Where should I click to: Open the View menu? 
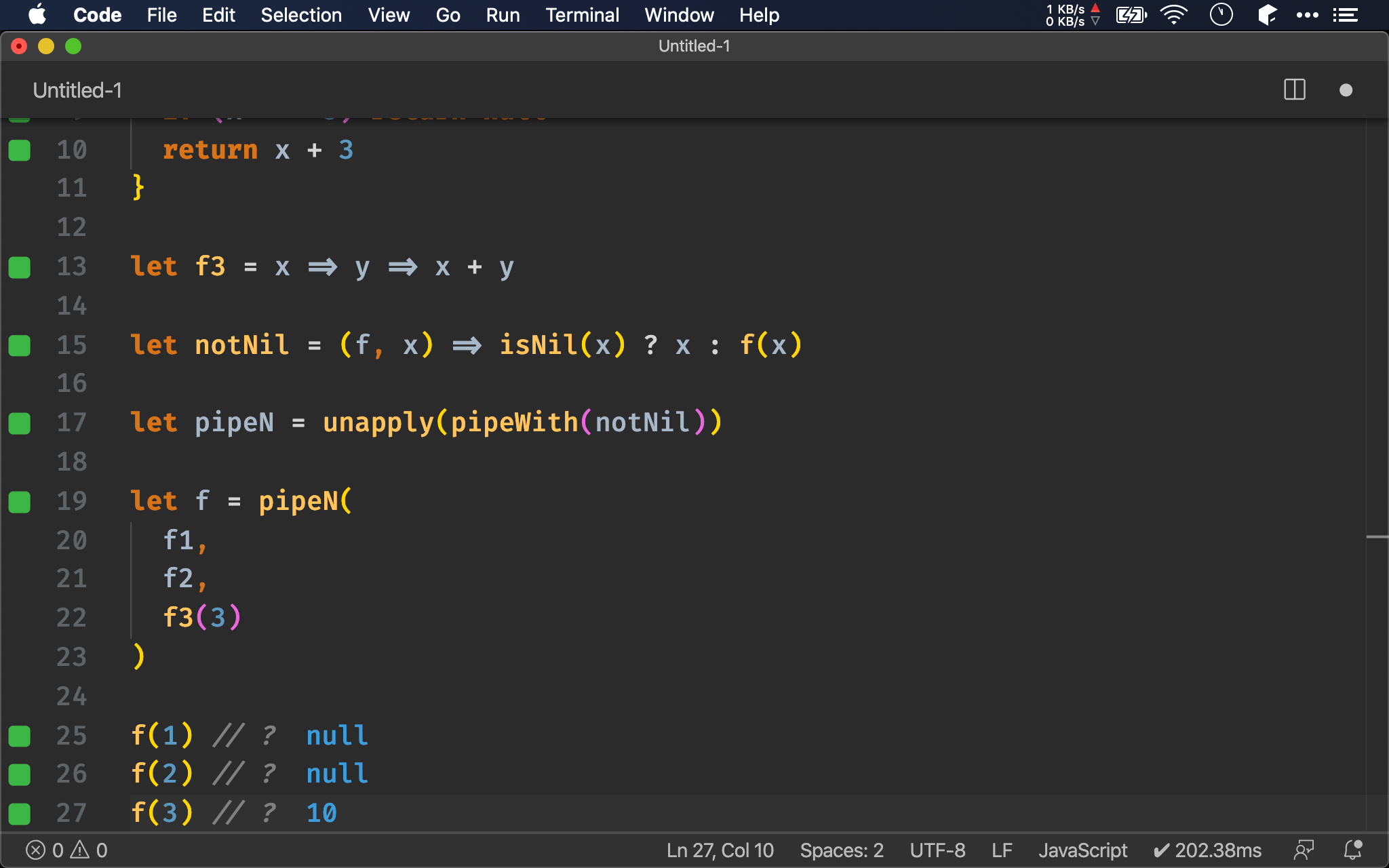point(389,15)
